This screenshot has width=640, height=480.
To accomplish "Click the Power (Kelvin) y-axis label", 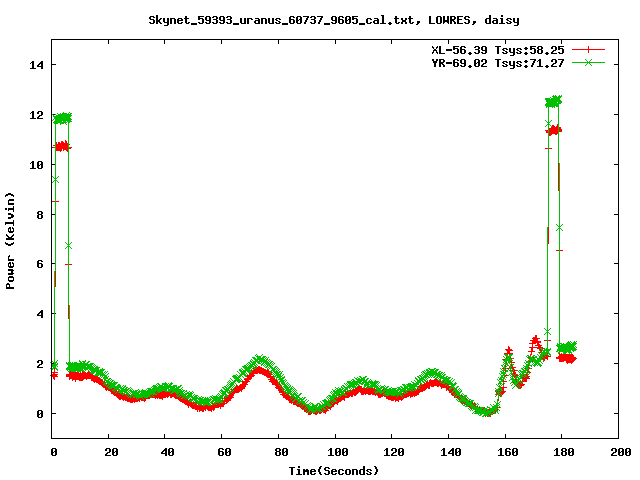I will click(x=10, y=241).
